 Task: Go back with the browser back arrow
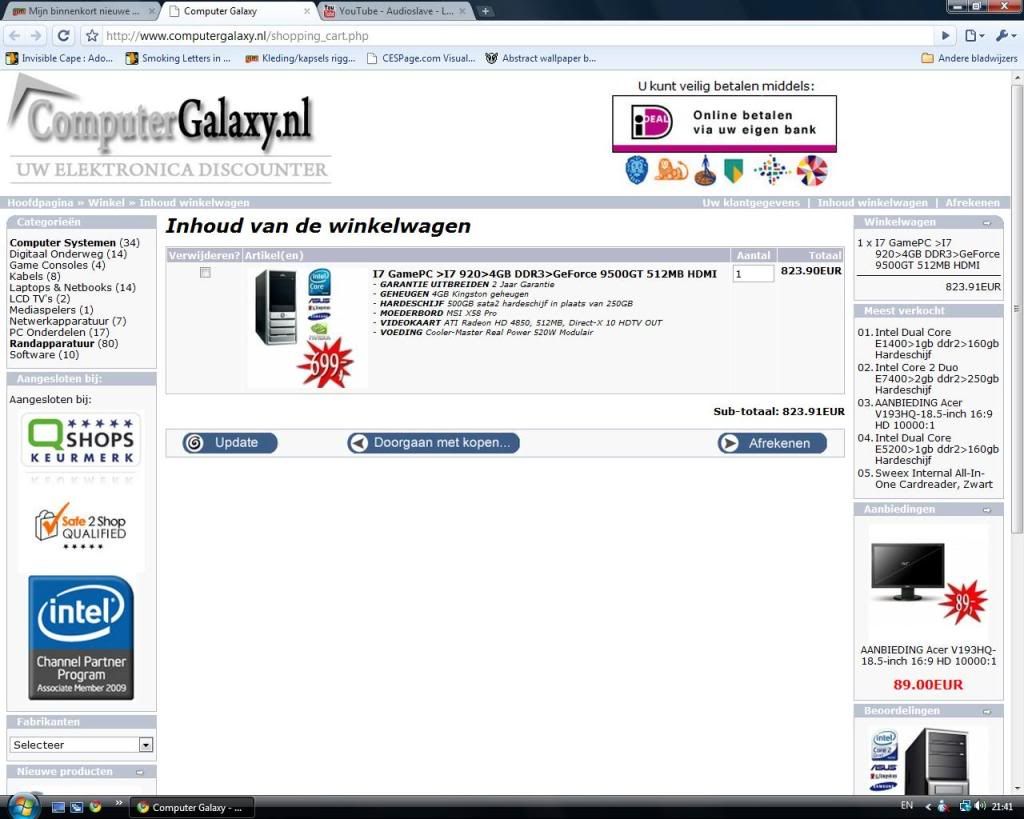click(14, 36)
